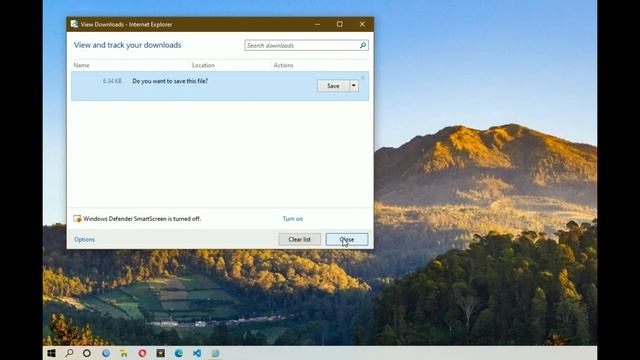Open Microsoft Edge from the taskbar

click(179, 353)
